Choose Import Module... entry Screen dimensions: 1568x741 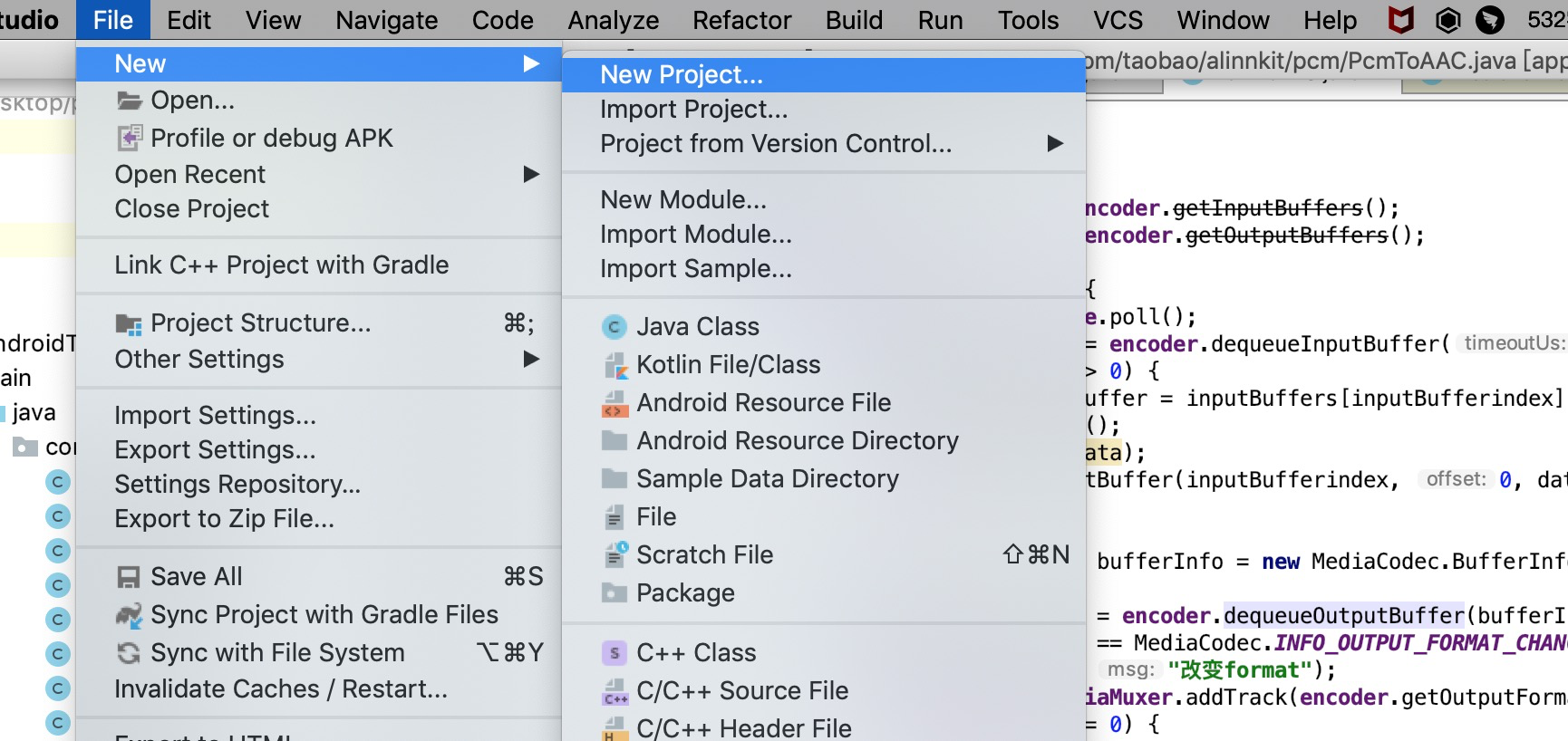pos(824,235)
